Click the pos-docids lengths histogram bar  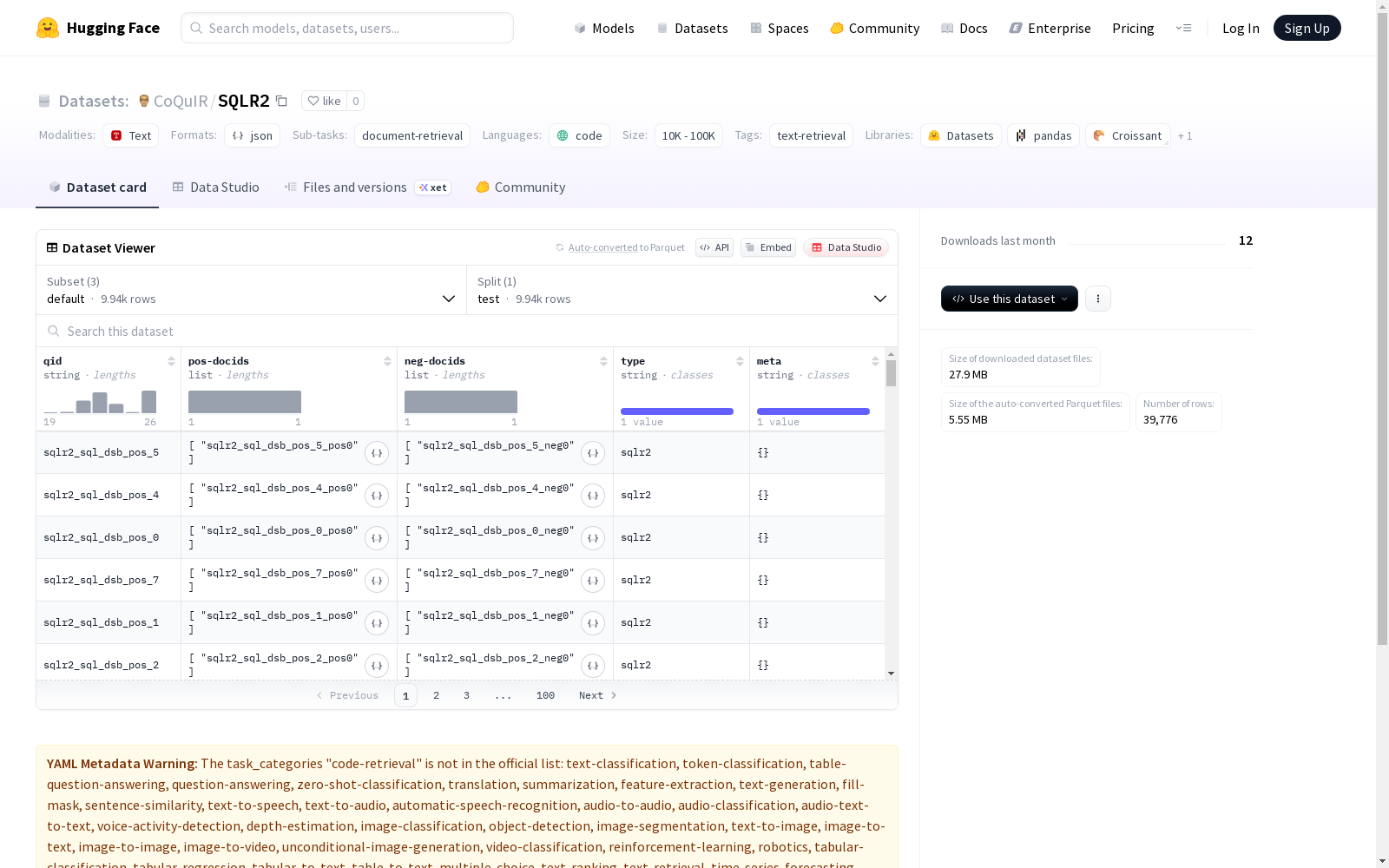(245, 402)
